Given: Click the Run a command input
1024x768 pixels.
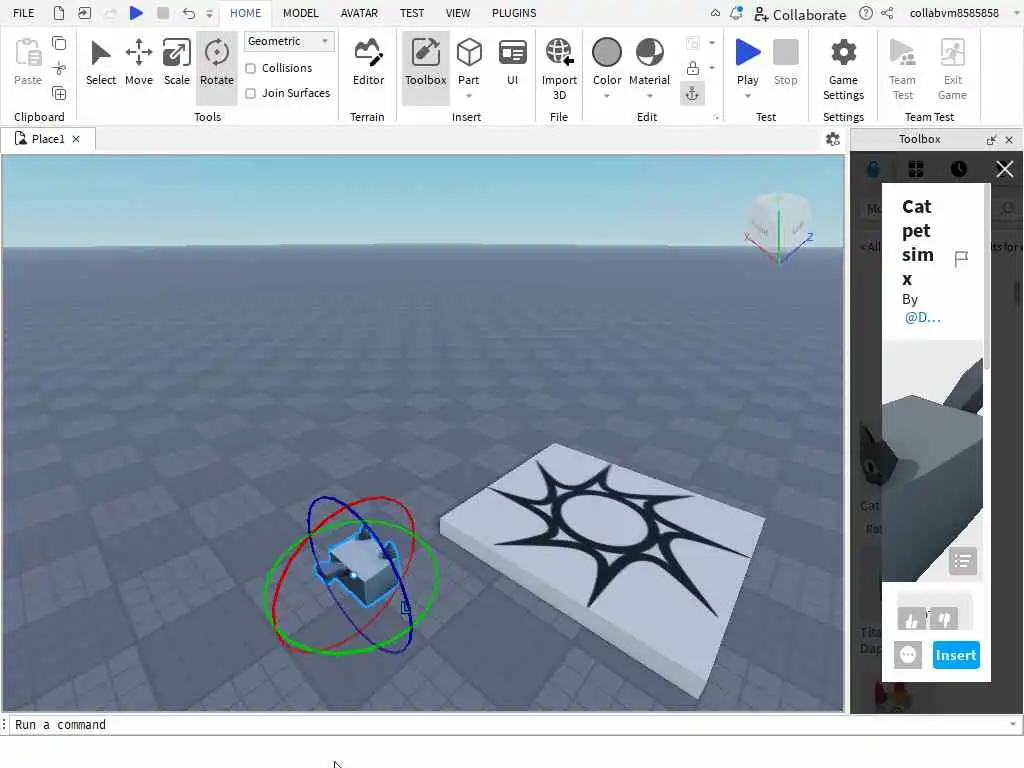Looking at the screenshot, I should (509, 724).
